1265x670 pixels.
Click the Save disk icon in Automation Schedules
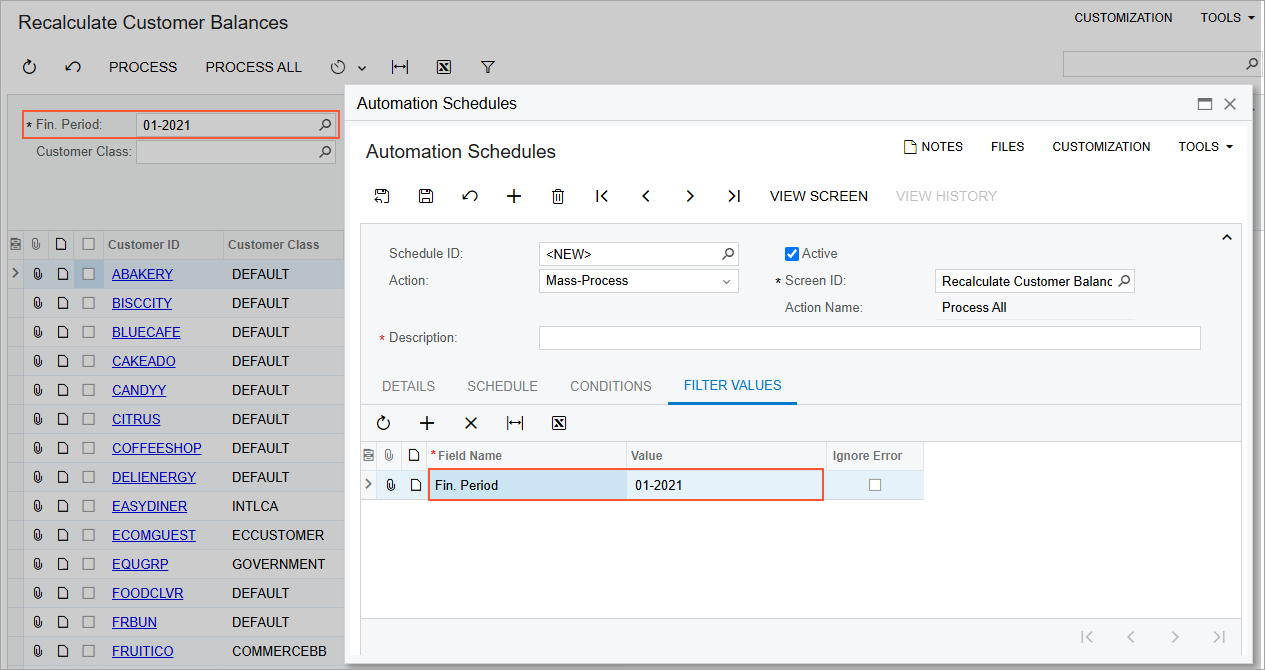click(426, 196)
